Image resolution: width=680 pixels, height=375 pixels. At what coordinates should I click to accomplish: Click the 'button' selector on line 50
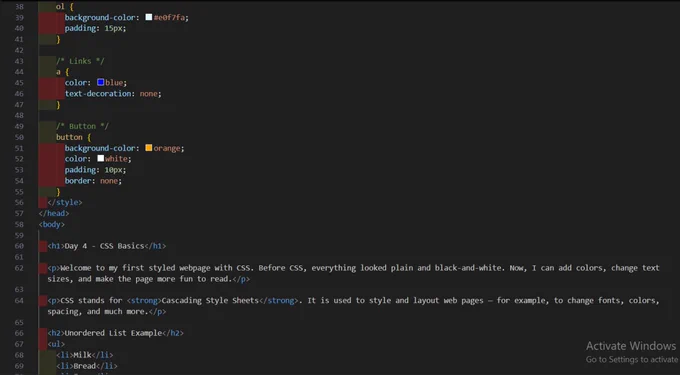coord(69,137)
